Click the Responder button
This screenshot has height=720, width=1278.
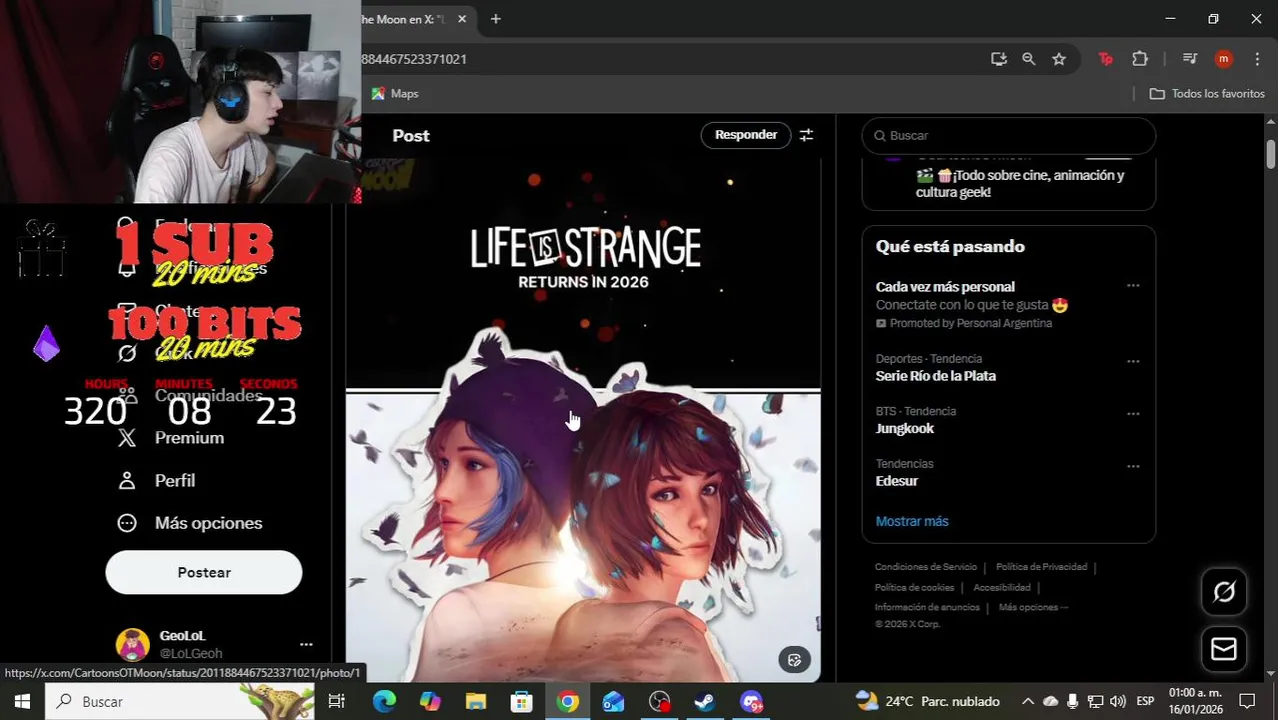[746, 135]
